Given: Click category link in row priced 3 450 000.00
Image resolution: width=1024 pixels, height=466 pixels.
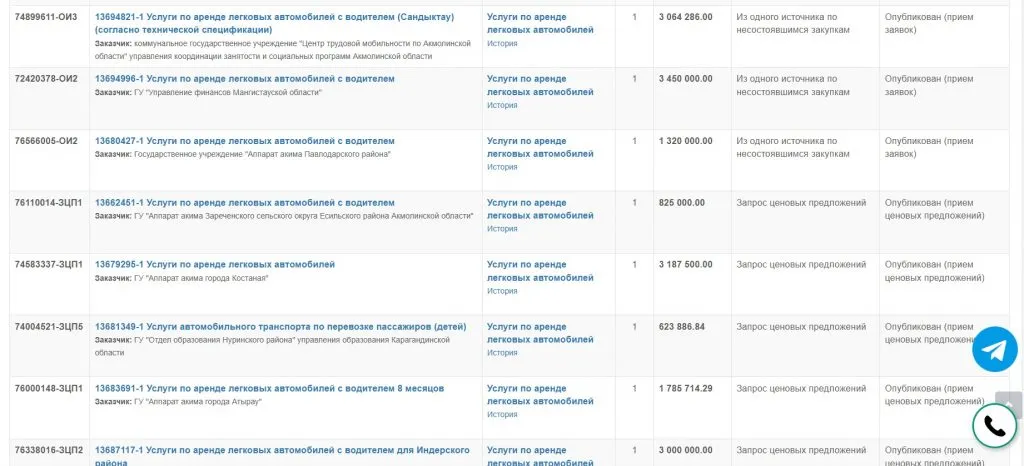Looking at the screenshot, I should coord(540,85).
